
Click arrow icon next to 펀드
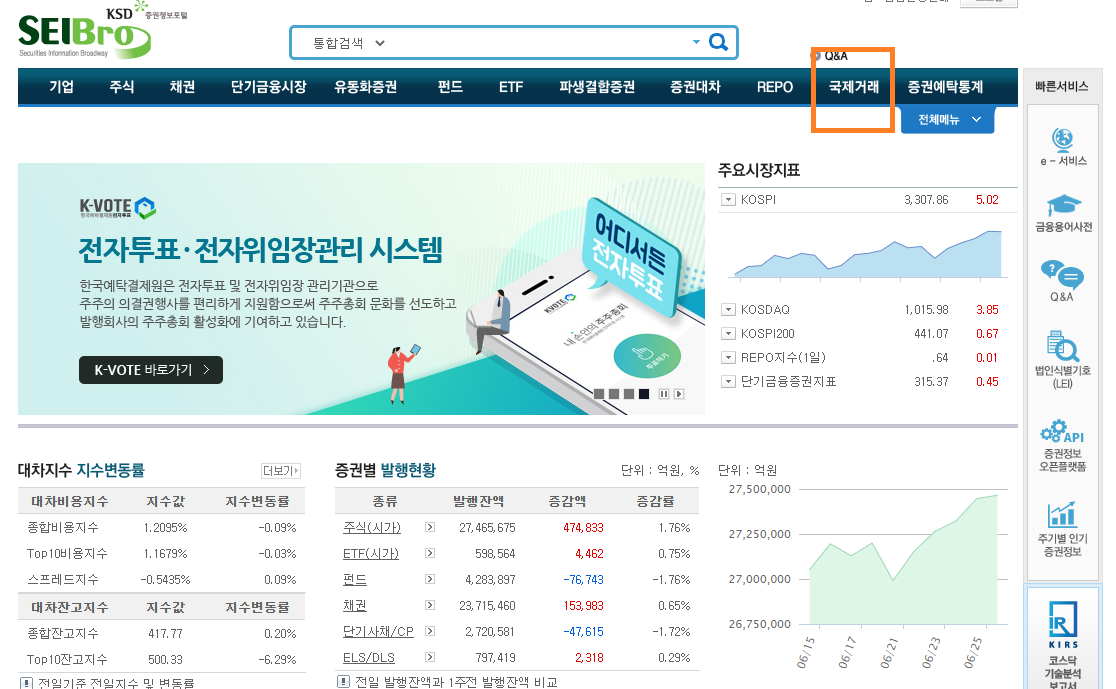click(x=430, y=579)
